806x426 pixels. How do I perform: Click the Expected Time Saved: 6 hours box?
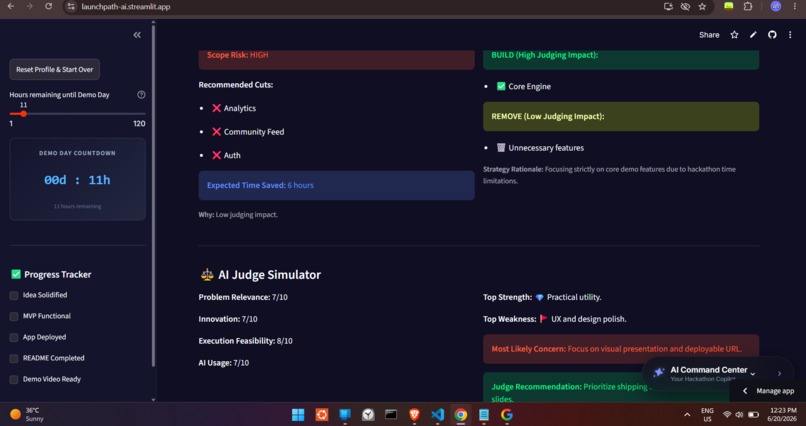click(x=337, y=186)
